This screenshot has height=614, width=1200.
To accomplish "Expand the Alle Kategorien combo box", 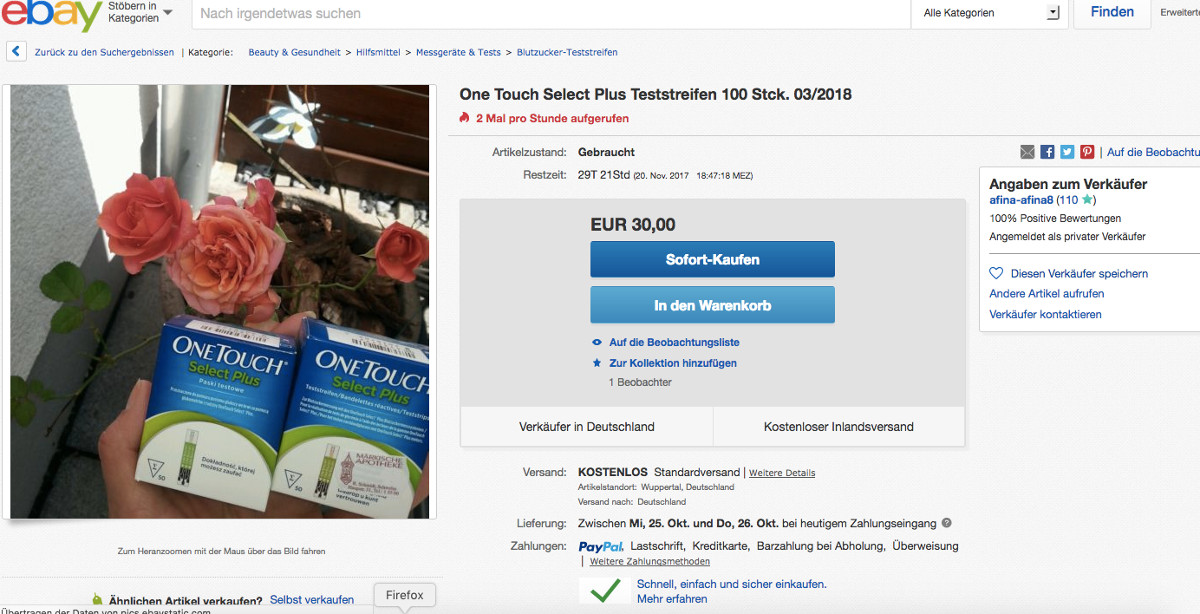I will point(990,13).
